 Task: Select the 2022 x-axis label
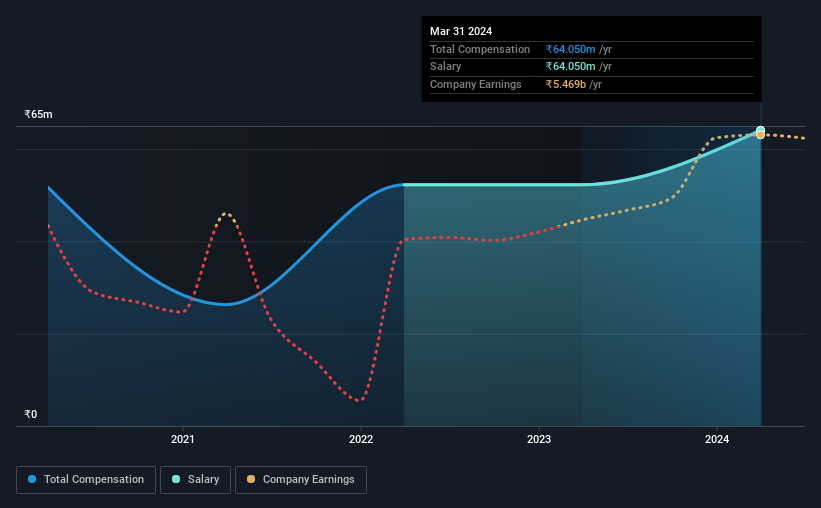point(361,439)
